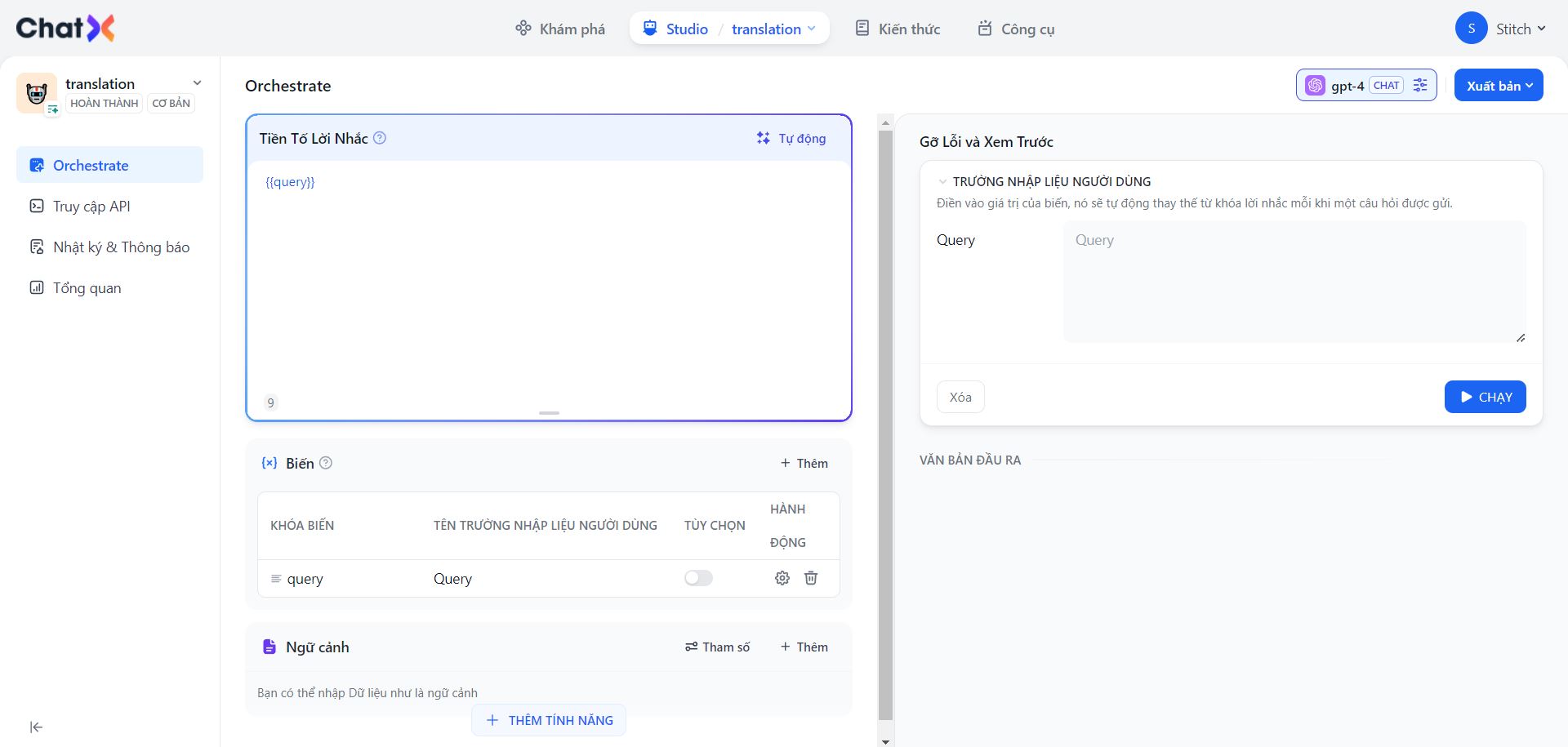Open Stitch user account menu
The image size is (1568, 747).
[1500, 29]
